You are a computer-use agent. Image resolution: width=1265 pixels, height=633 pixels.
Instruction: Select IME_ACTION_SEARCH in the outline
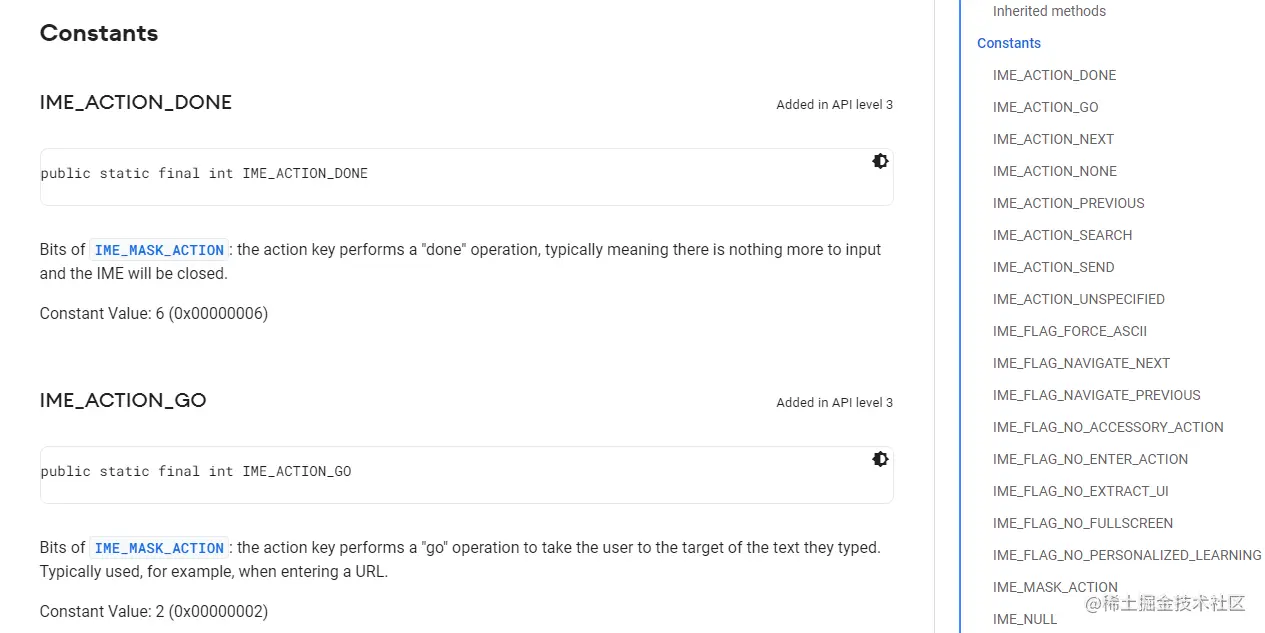pyautogui.click(x=1062, y=235)
